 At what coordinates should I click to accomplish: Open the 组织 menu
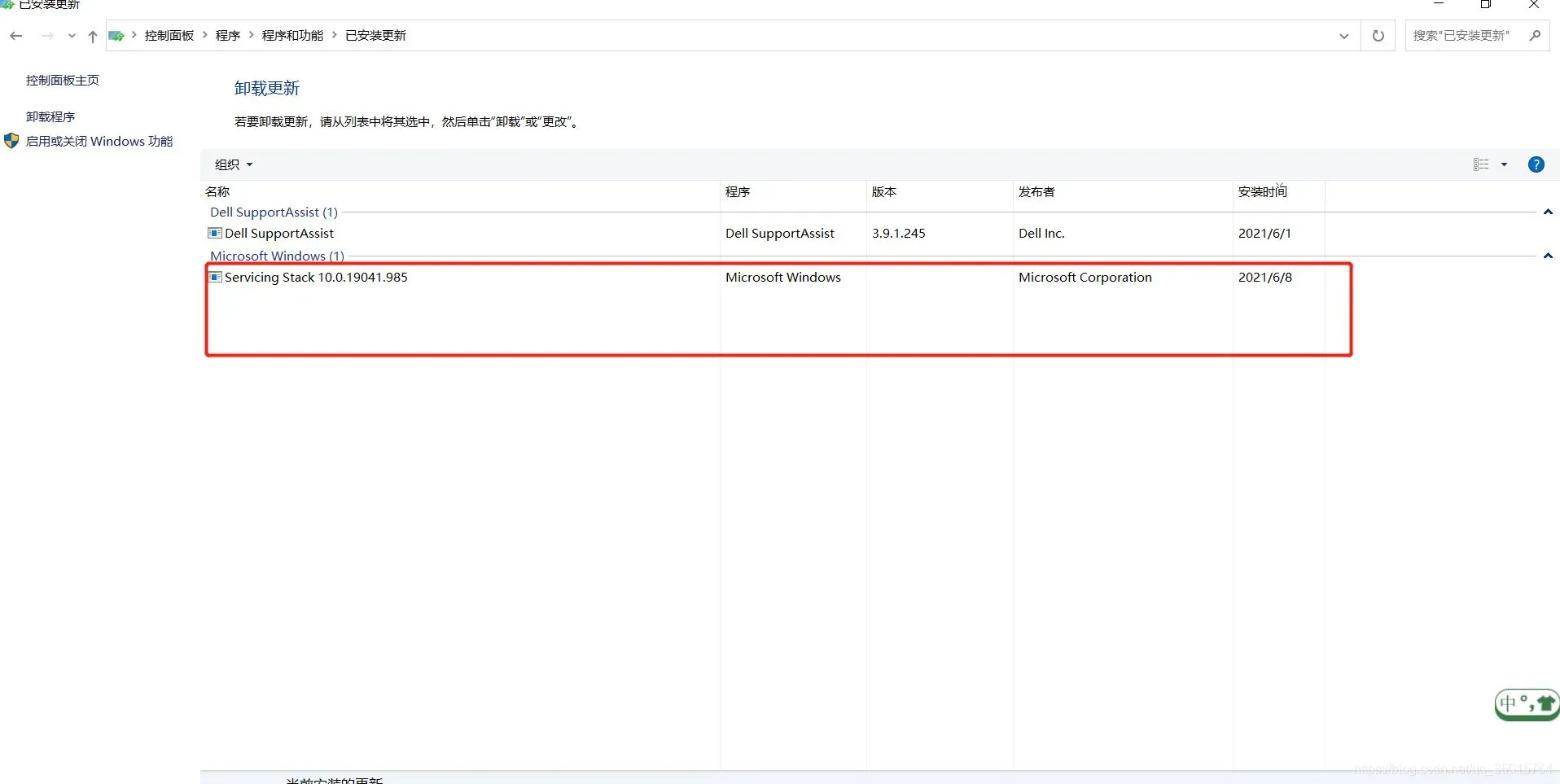click(234, 164)
